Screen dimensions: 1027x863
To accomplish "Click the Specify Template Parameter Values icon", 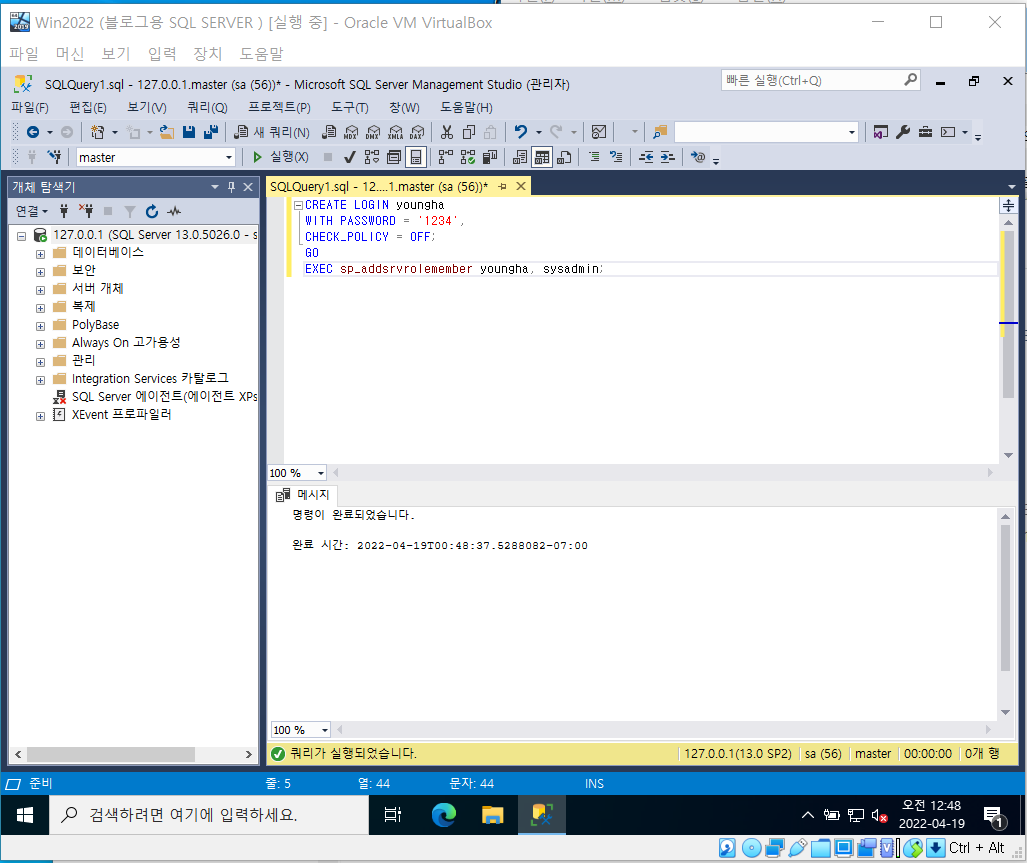I will coord(698,157).
